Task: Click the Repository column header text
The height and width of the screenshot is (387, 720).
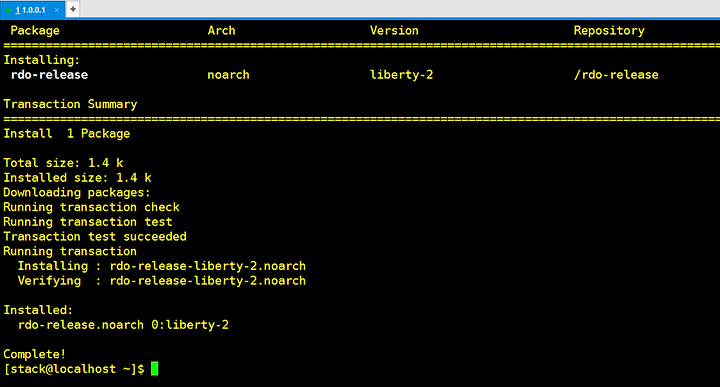Action: pyautogui.click(x=609, y=31)
